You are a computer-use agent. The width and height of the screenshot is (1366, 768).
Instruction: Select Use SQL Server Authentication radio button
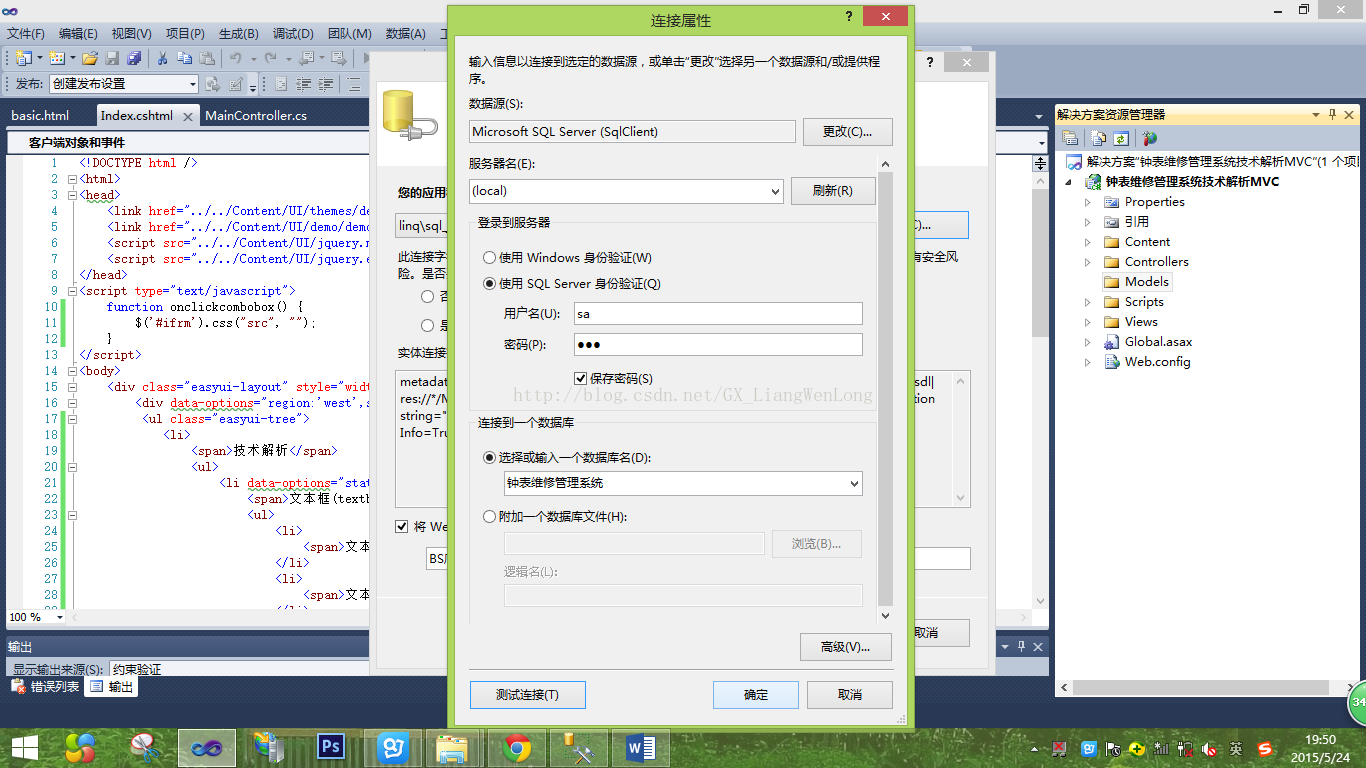click(x=490, y=284)
